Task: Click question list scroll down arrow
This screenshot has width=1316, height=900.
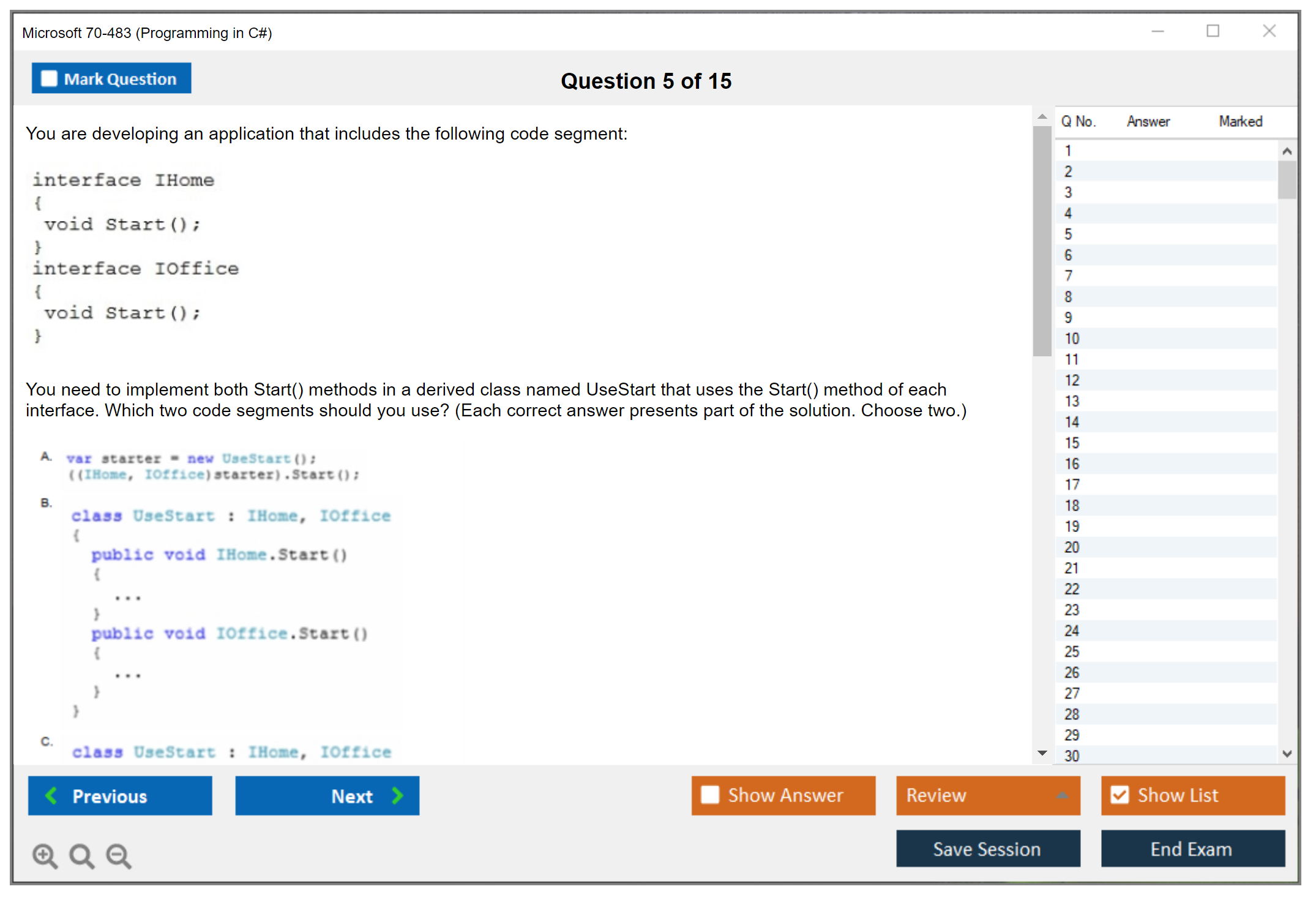Action: coord(1287,754)
